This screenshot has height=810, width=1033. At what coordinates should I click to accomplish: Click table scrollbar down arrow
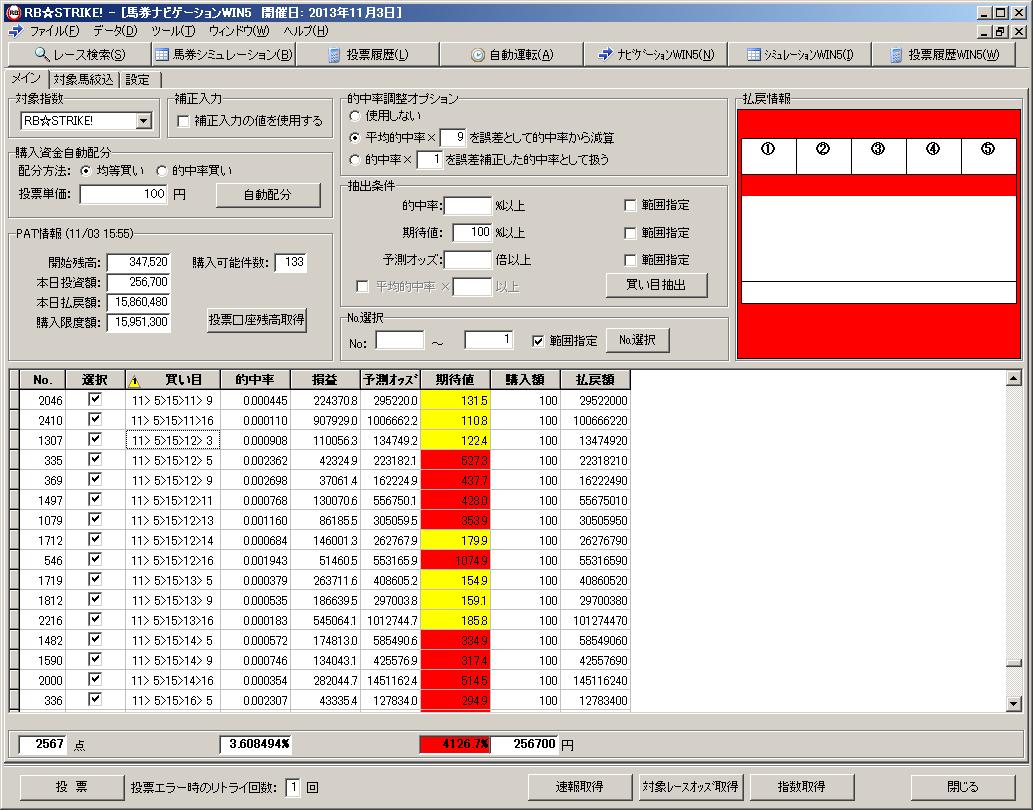[x=1014, y=704]
